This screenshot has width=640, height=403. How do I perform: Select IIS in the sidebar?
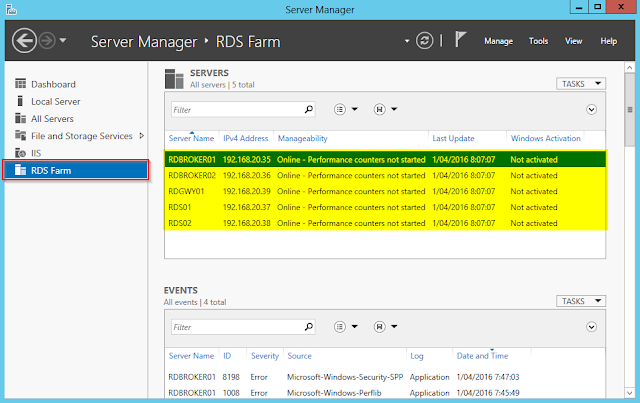pos(36,153)
